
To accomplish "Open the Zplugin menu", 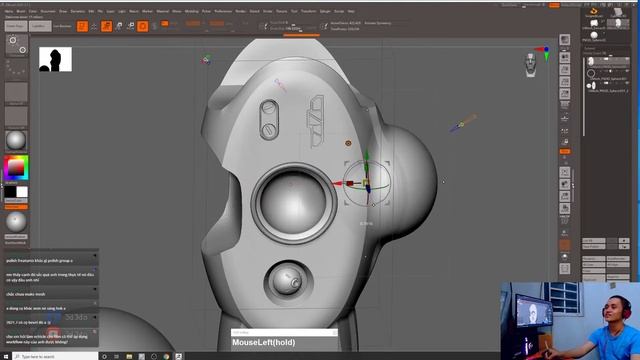I will tap(325, 11).
